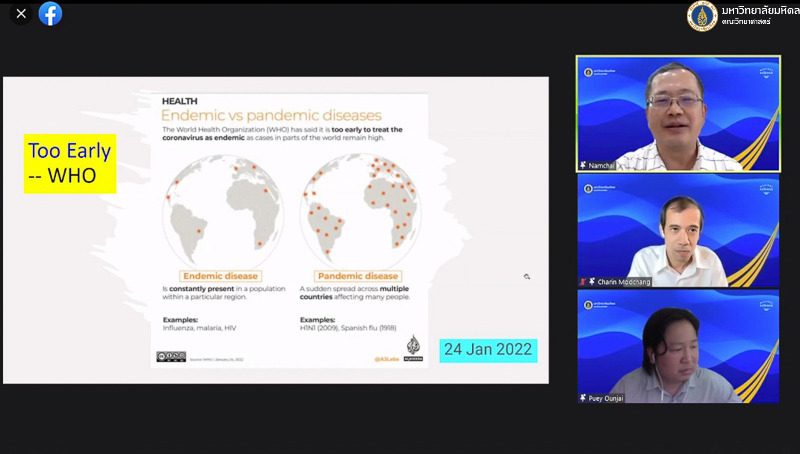
Task: Click the cyan '24 Jan 2022' date label
Action: coord(488,350)
